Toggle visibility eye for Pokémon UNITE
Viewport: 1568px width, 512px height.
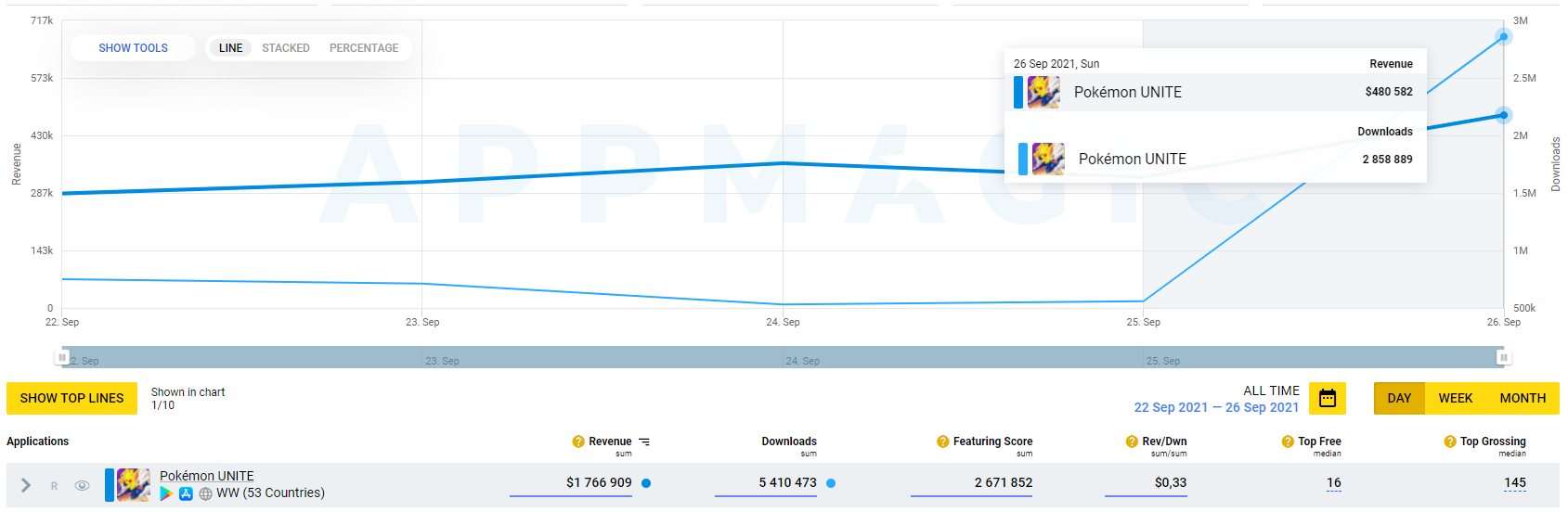(x=83, y=485)
